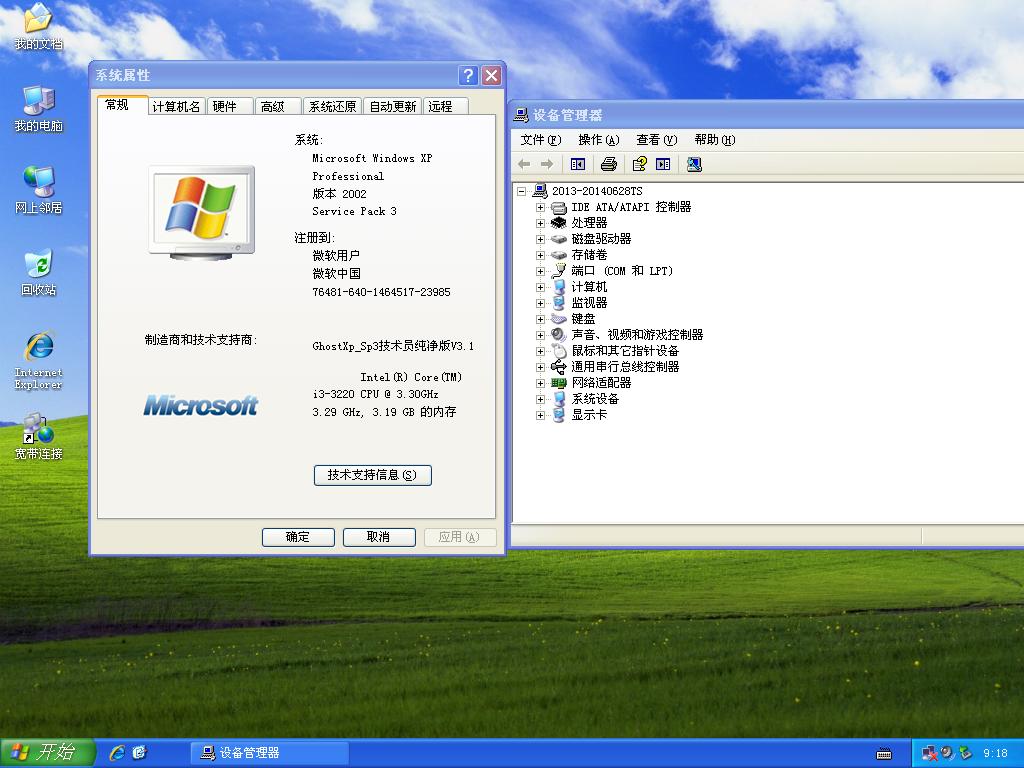Image resolution: width=1024 pixels, height=768 pixels.
Task: Click the Back arrow in Device Manager toolbar
Action: (524, 165)
